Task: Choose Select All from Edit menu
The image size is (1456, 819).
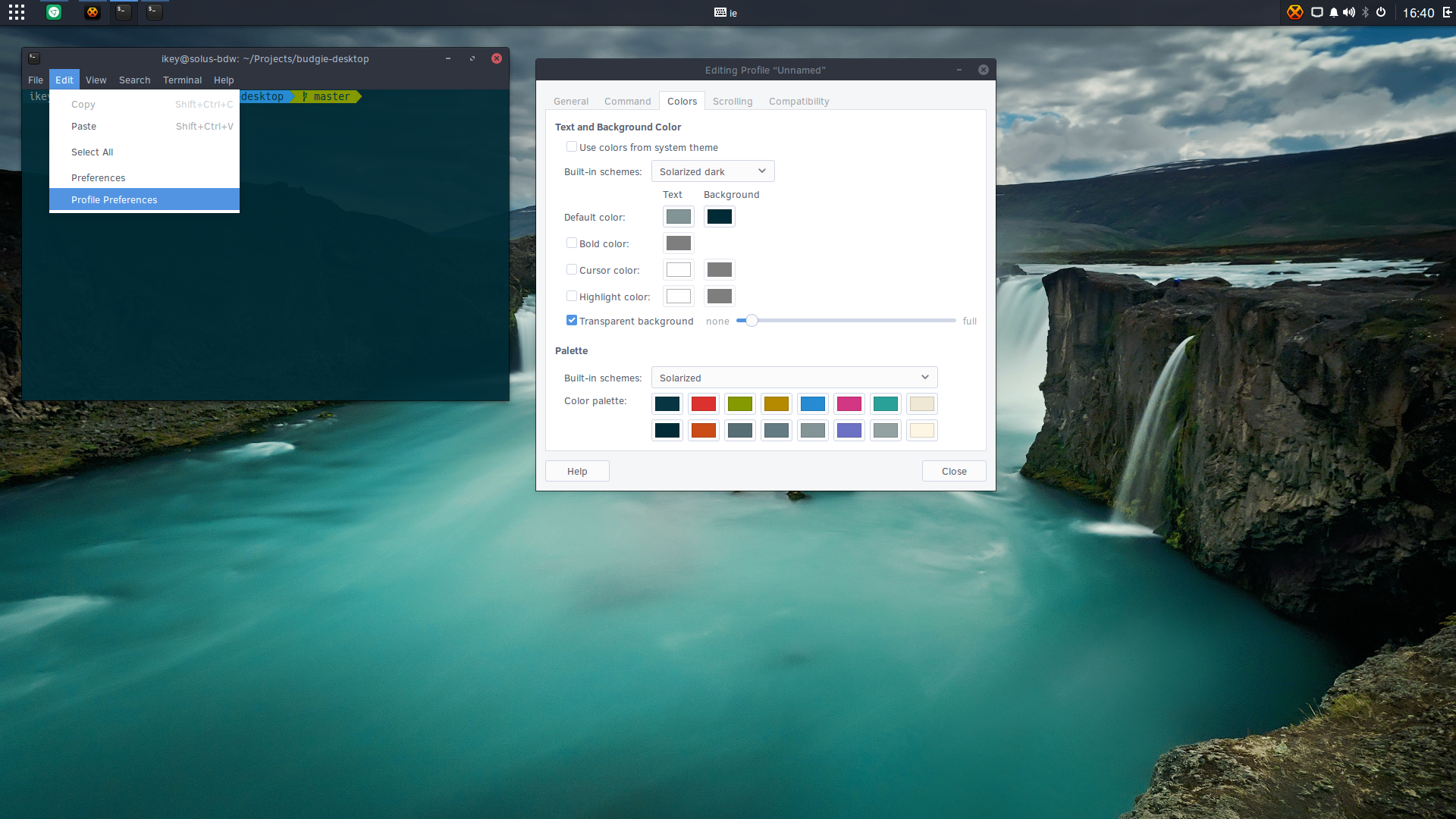Action: [x=144, y=152]
